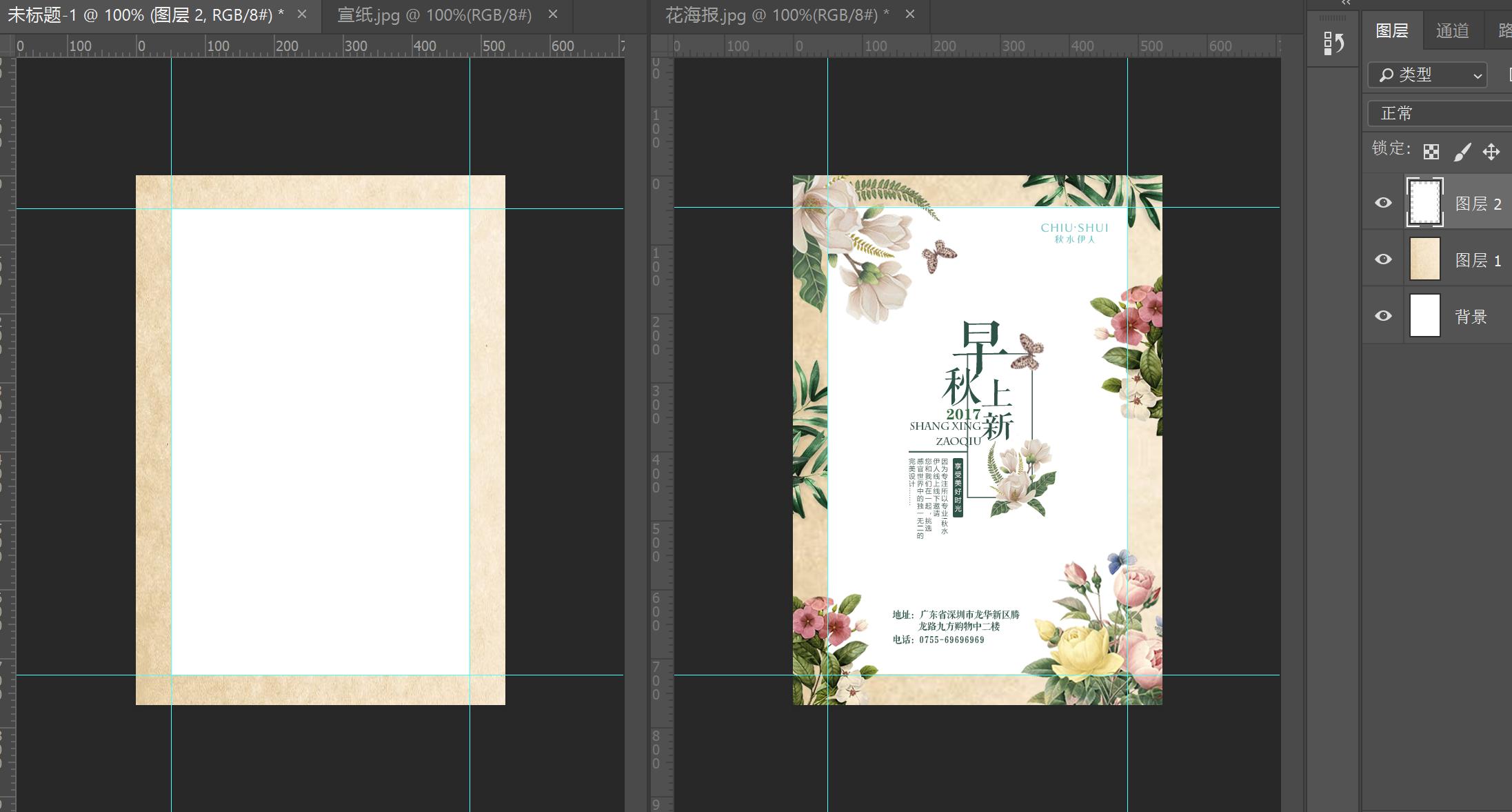Select the 背景 layer row
This screenshot has height=812, width=1512.
[1471, 317]
